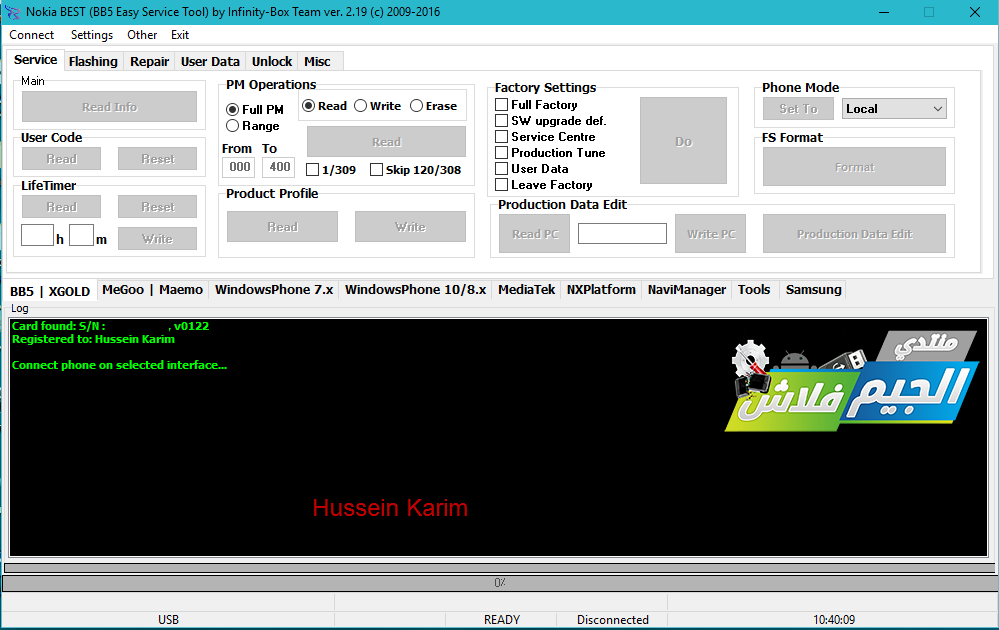Image resolution: width=999 pixels, height=630 pixels.
Task: Enable the SW upgrade def. checkbox
Action: [501, 120]
